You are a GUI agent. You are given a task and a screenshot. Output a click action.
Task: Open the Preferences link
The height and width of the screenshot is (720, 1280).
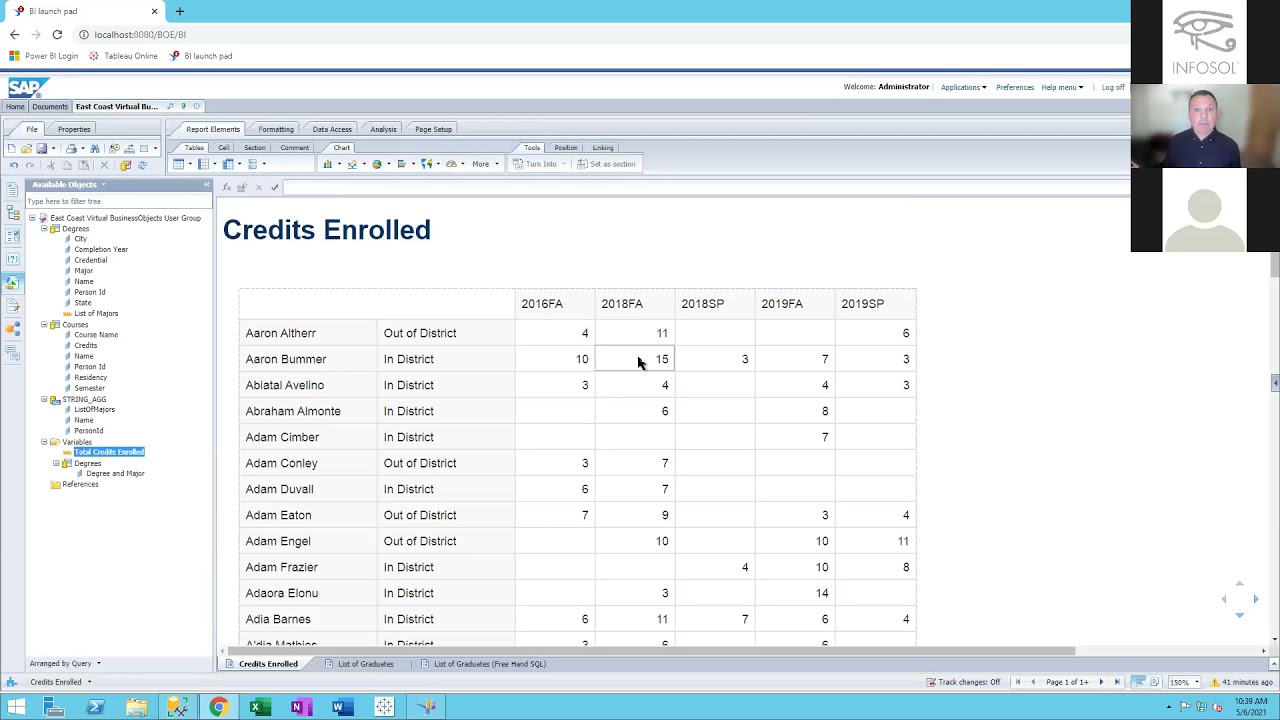[1015, 87]
